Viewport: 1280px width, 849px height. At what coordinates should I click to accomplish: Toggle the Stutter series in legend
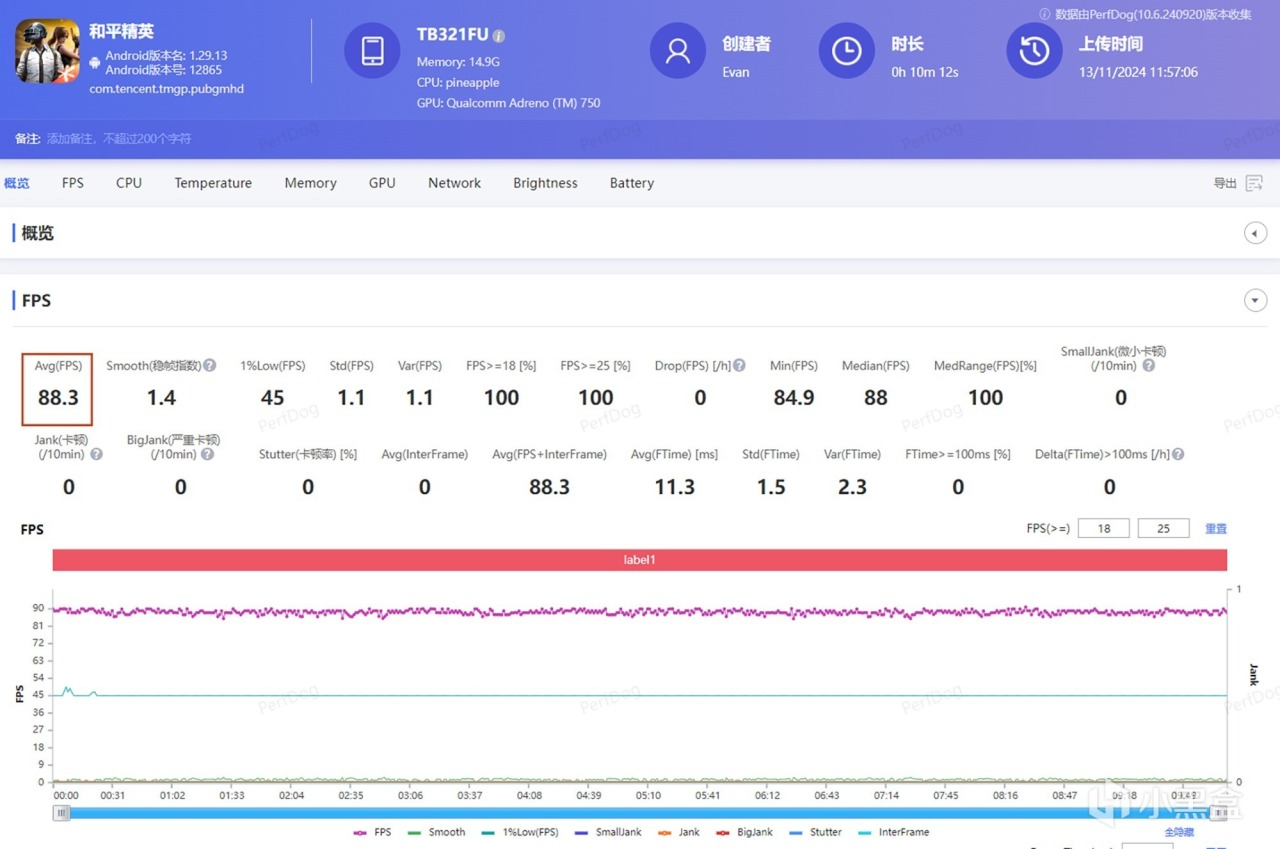[x=815, y=832]
